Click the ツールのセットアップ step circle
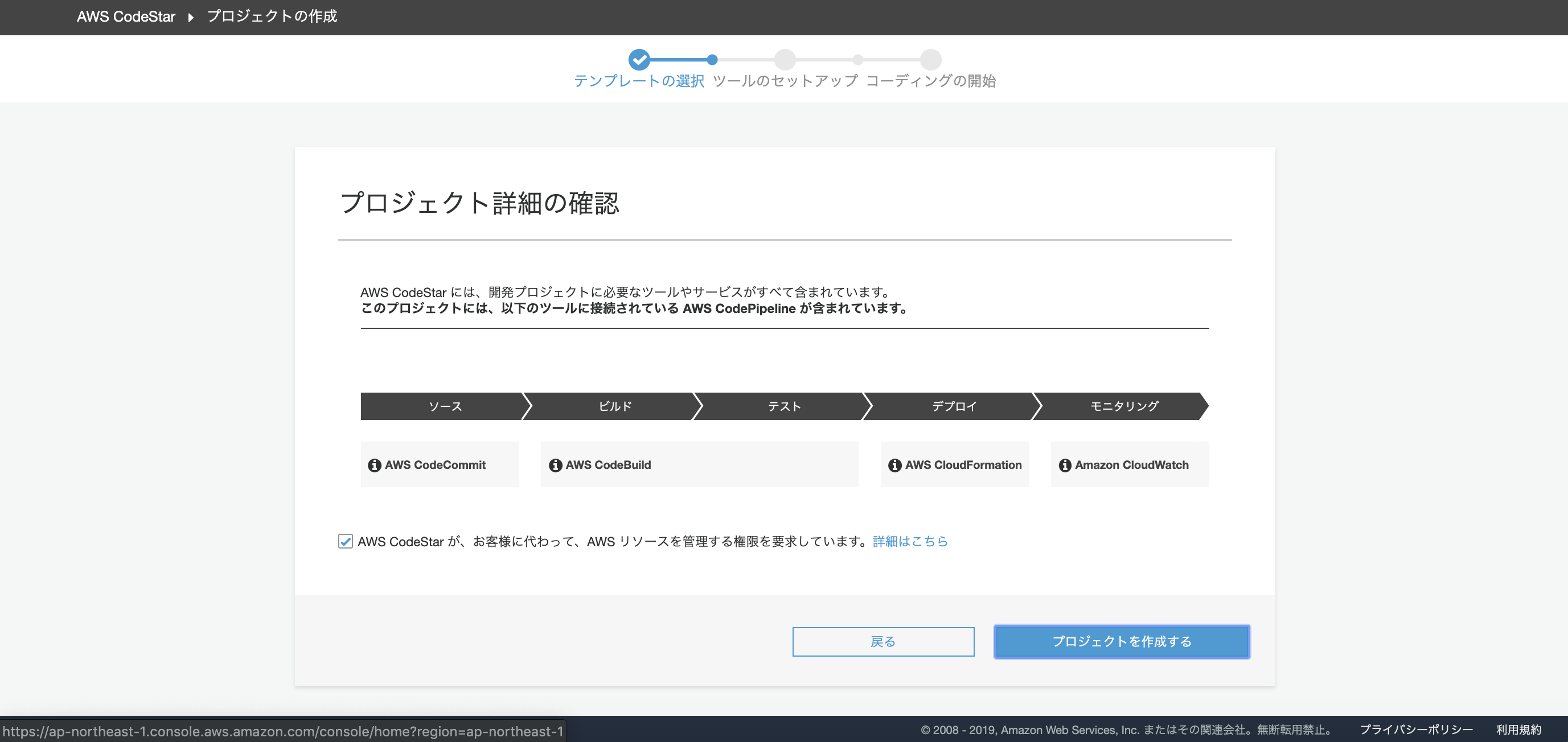The height and width of the screenshot is (742, 1568). pos(785,60)
